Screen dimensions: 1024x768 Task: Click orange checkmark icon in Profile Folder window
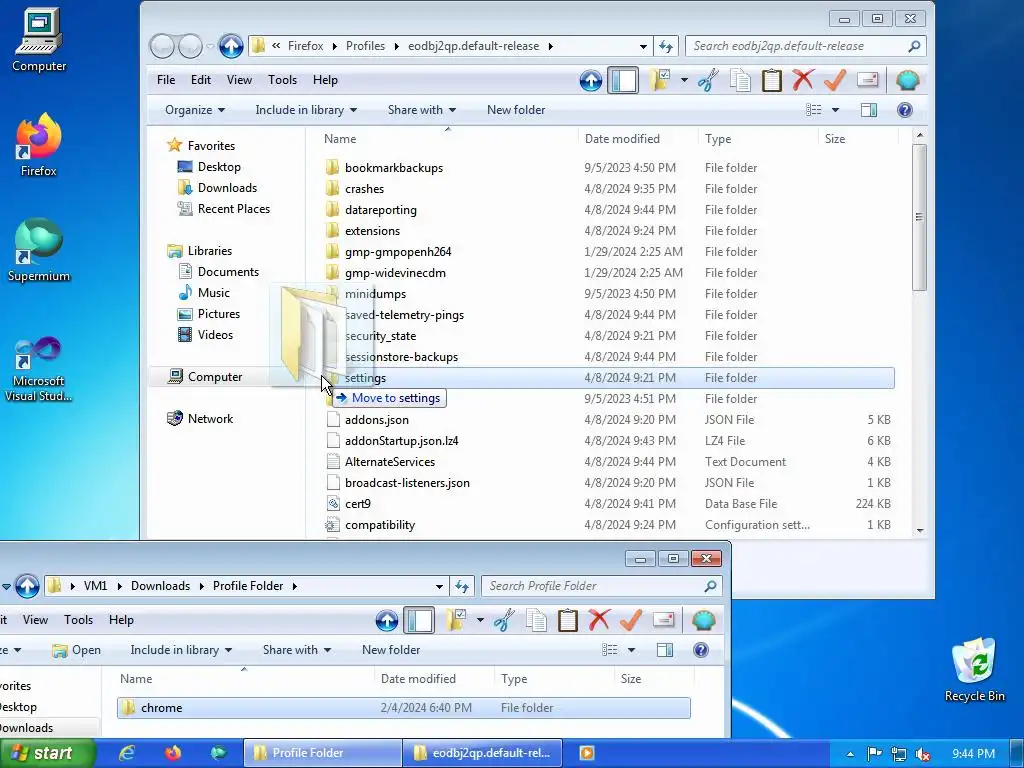[631, 620]
